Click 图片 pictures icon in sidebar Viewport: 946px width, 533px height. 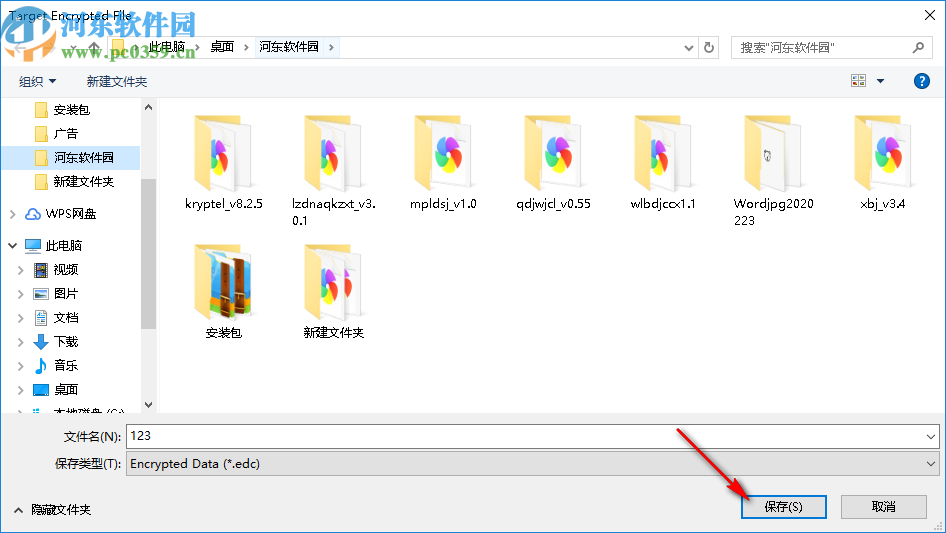pyautogui.click(x=40, y=294)
